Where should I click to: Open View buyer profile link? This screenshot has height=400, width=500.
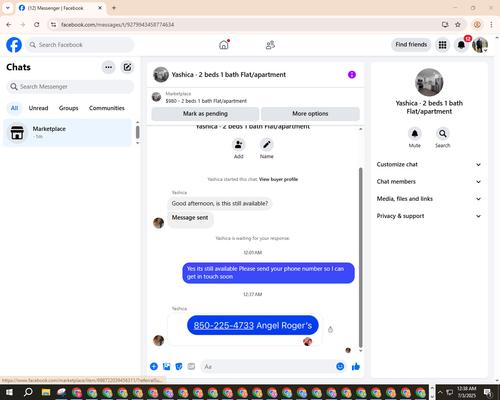[278, 179]
